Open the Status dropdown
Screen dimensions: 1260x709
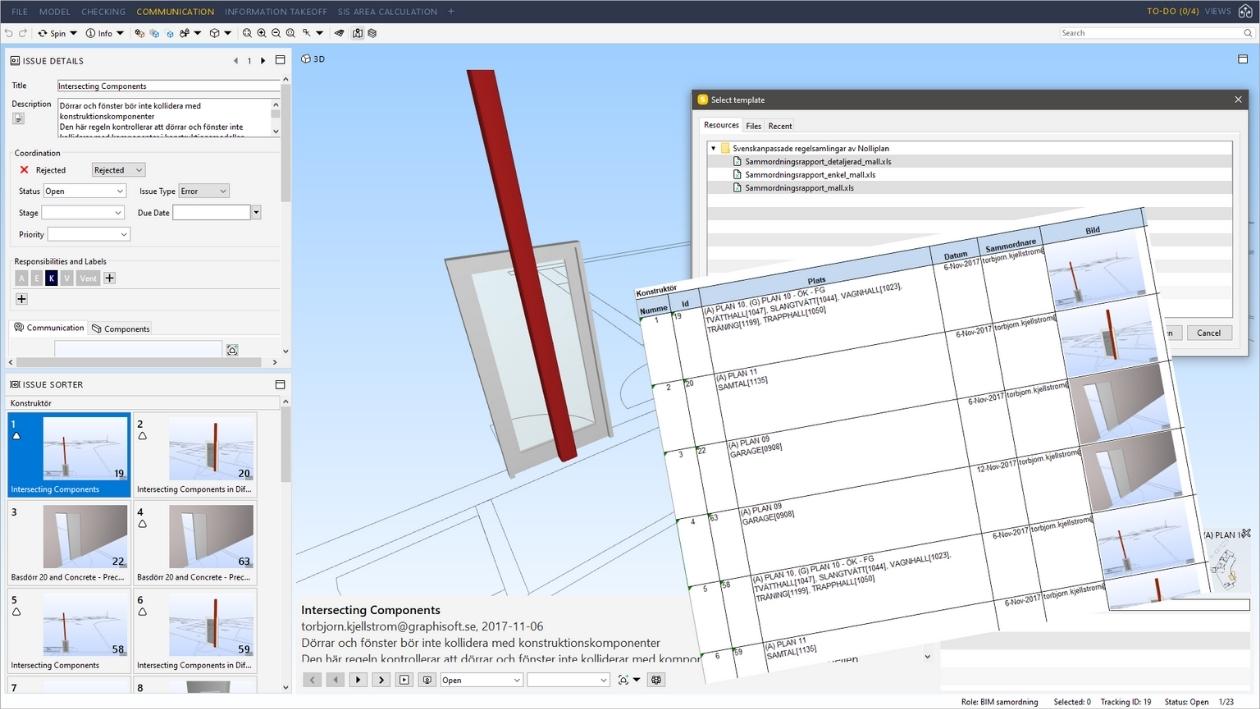[x=84, y=191]
